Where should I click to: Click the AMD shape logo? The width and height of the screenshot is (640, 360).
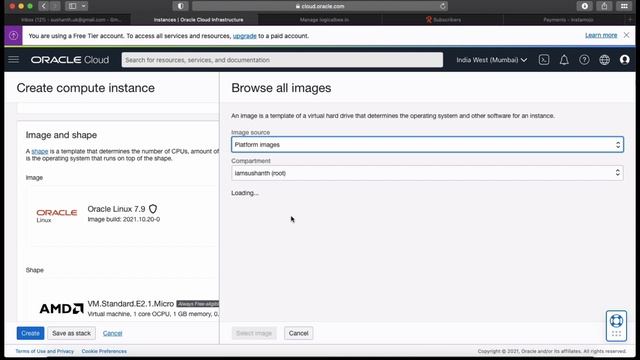pos(61,308)
